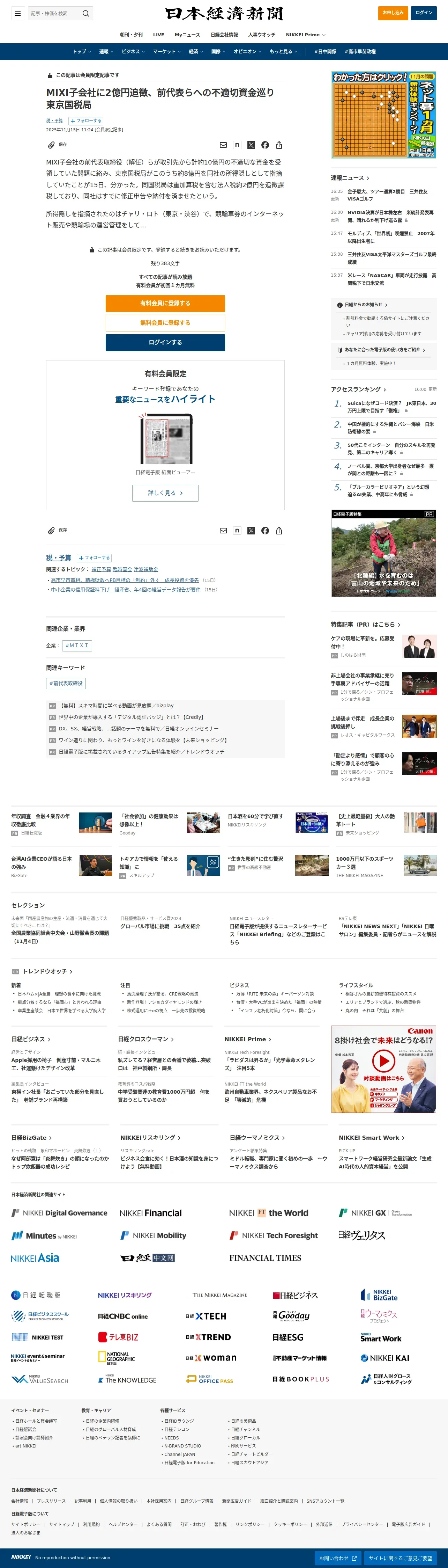Click the お問い合わせ footer button

(x=337, y=1558)
